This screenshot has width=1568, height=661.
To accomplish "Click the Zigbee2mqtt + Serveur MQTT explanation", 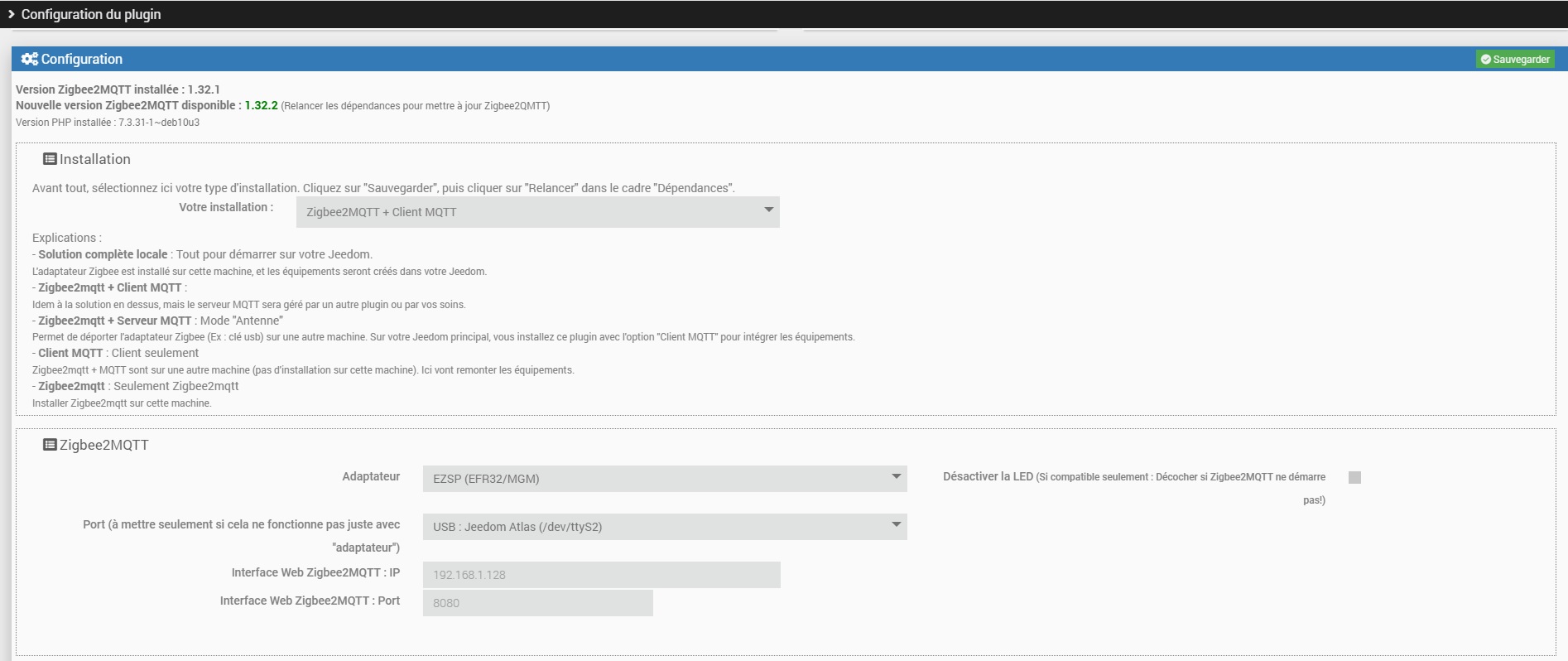I will pos(158,321).
